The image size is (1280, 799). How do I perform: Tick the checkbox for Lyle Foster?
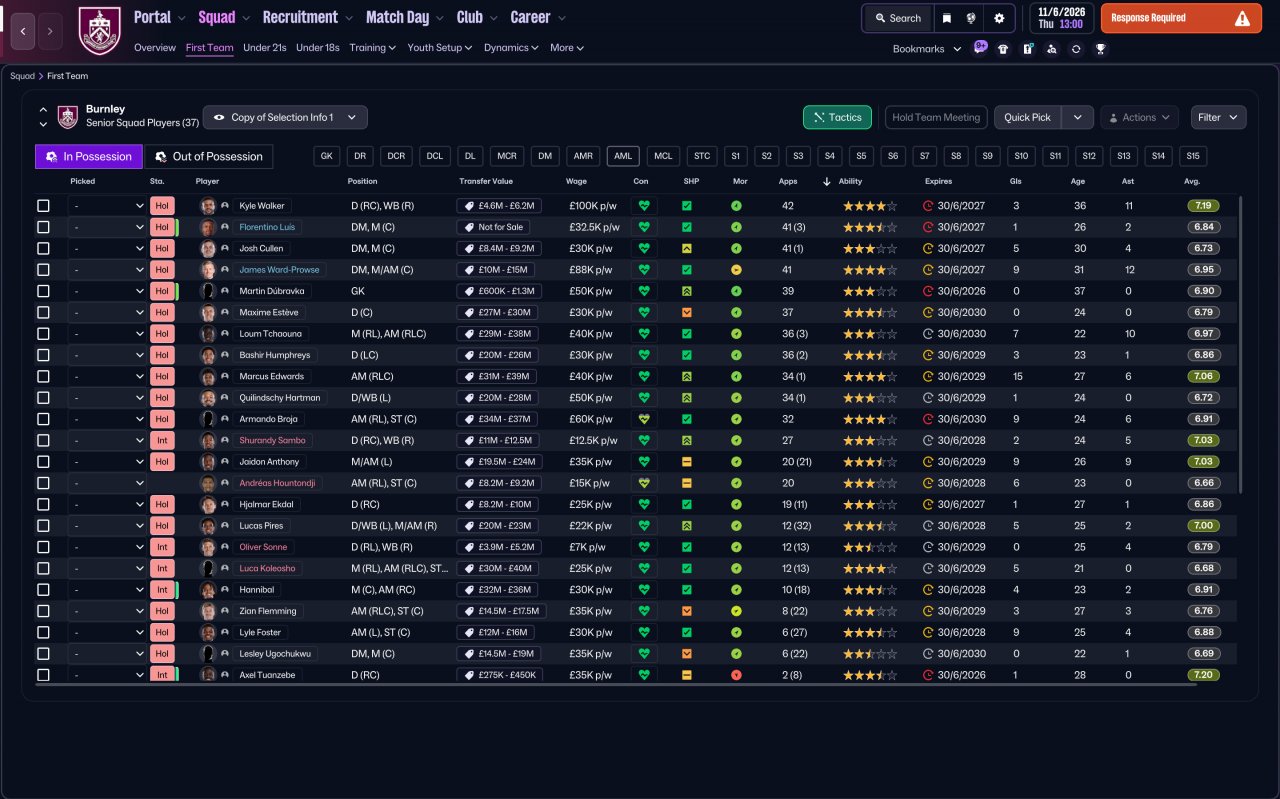[x=43, y=632]
